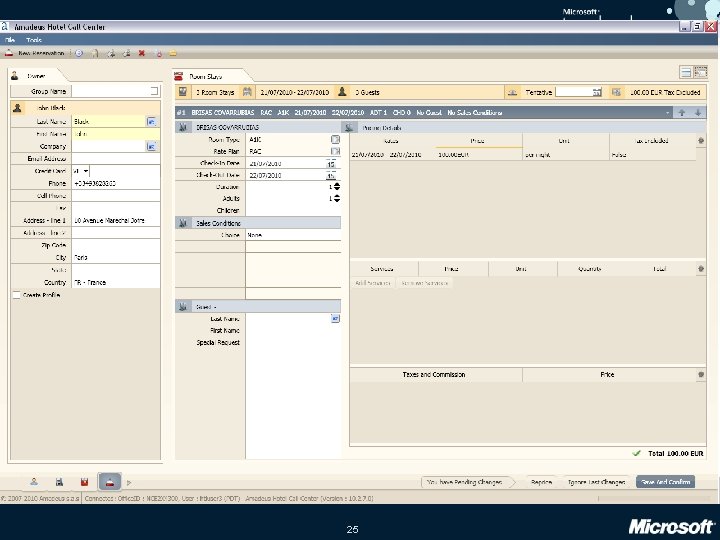
Task: Click the Guest section icon
Action: pos(183,306)
